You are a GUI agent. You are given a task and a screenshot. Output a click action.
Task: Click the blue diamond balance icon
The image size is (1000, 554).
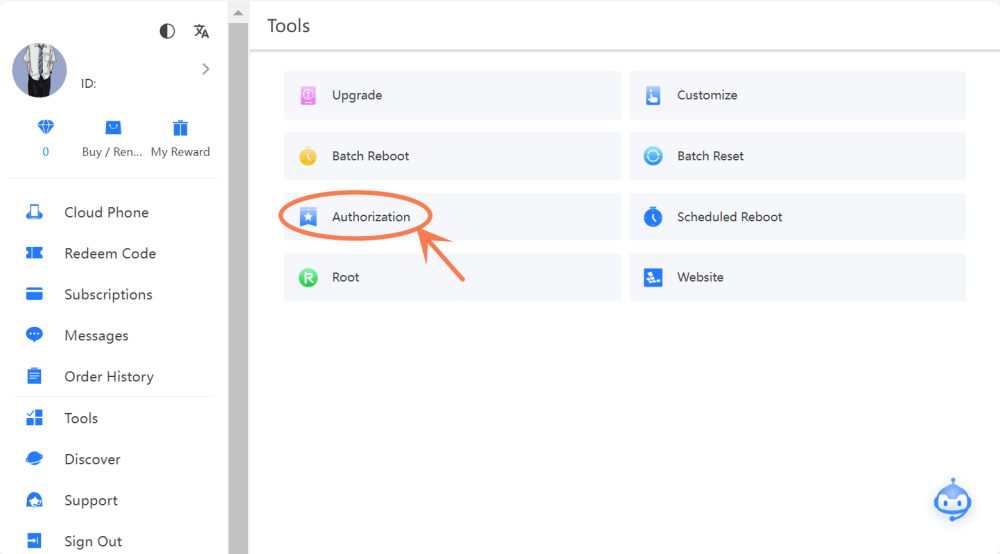pyautogui.click(x=45, y=128)
